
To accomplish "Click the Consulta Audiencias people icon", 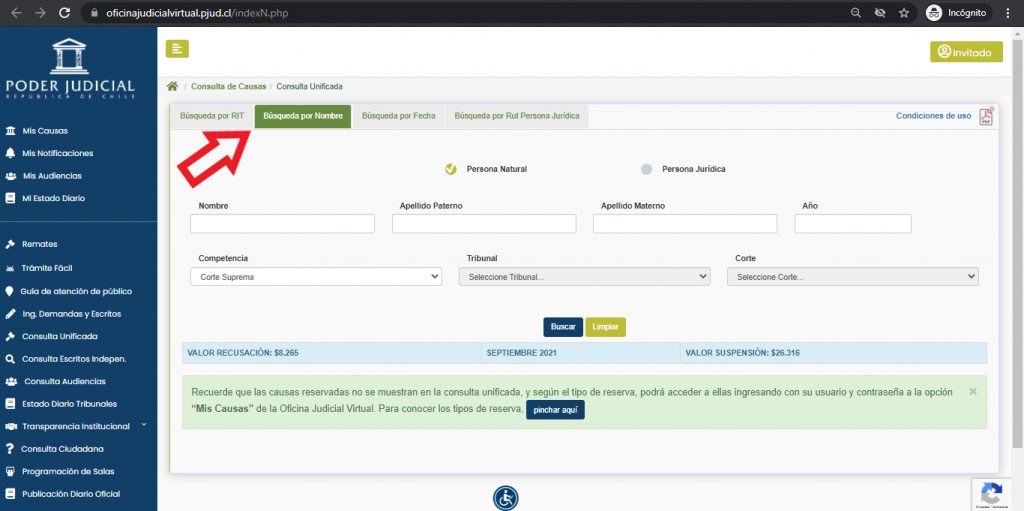I will [11, 381].
